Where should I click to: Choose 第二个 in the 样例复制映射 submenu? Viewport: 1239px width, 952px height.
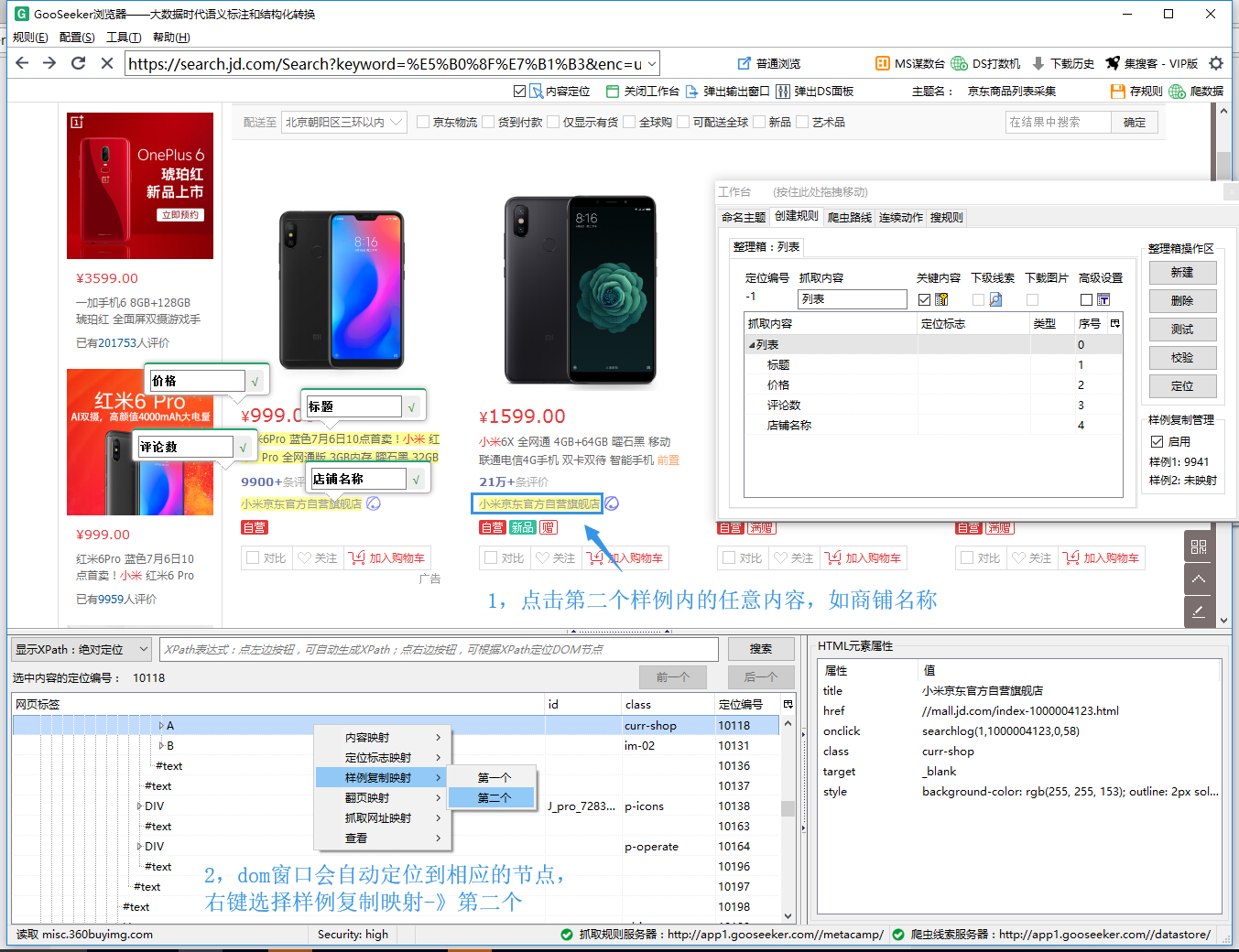pyautogui.click(x=493, y=797)
